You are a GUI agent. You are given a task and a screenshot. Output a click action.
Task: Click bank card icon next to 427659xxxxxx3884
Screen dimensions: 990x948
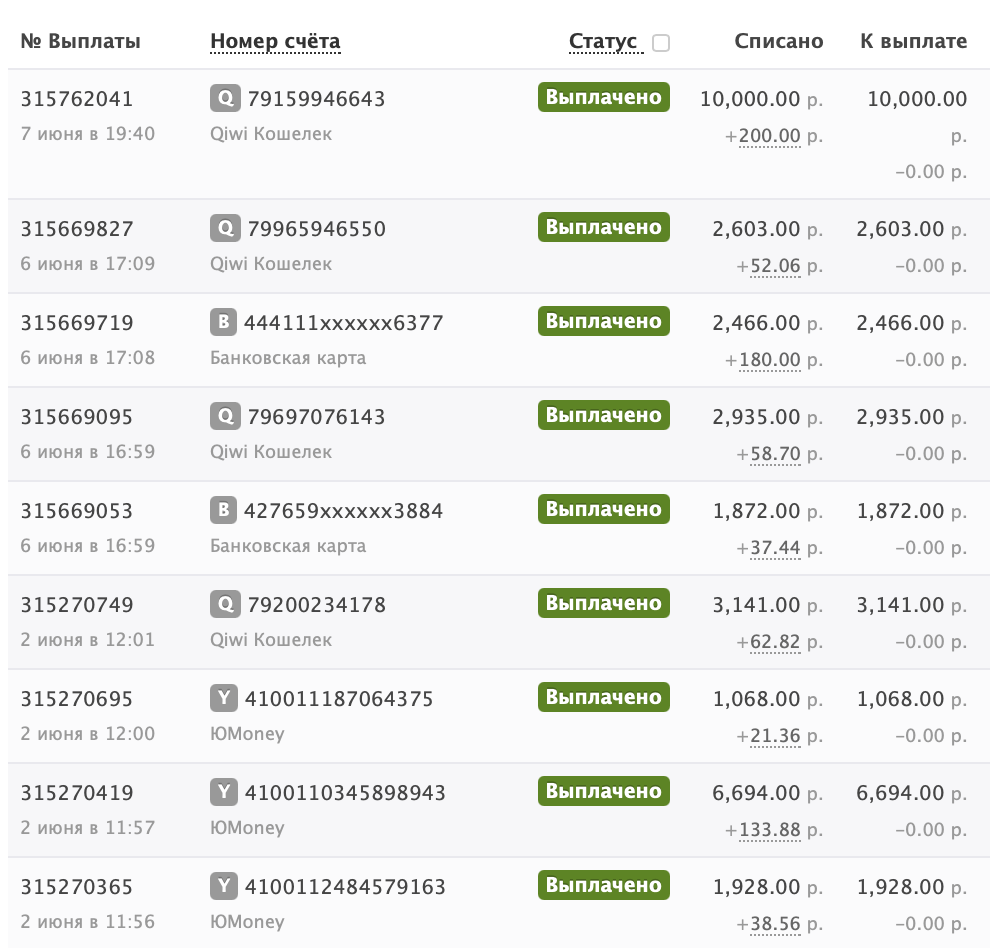(224, 510)
